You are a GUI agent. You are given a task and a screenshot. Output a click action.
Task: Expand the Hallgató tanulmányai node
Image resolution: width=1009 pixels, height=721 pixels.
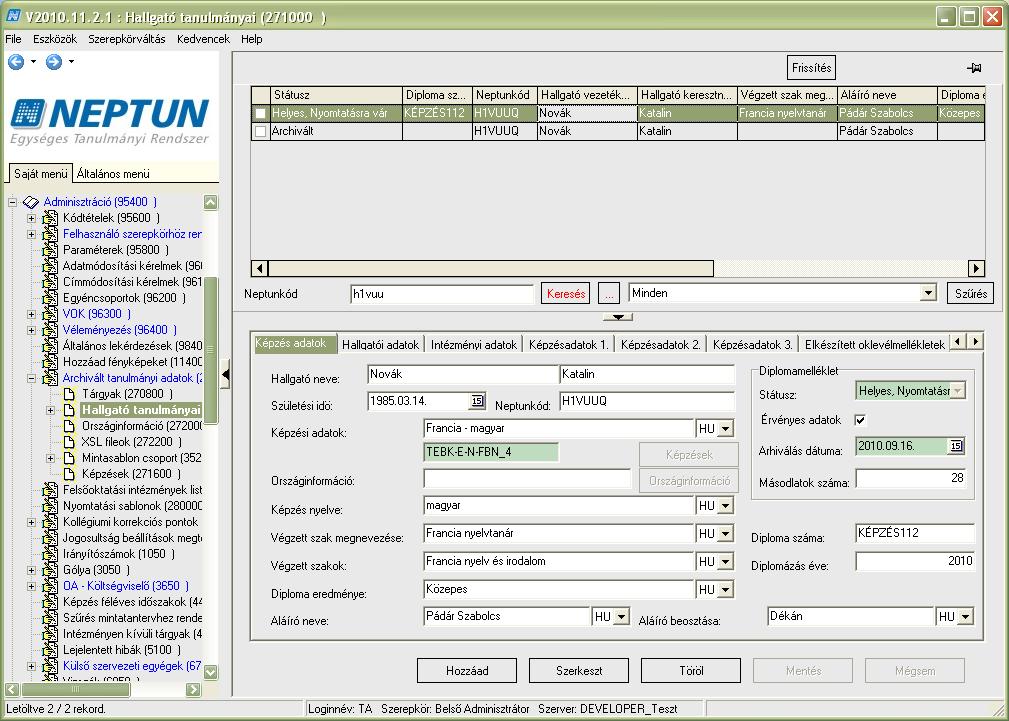click(x=51, y=410)
